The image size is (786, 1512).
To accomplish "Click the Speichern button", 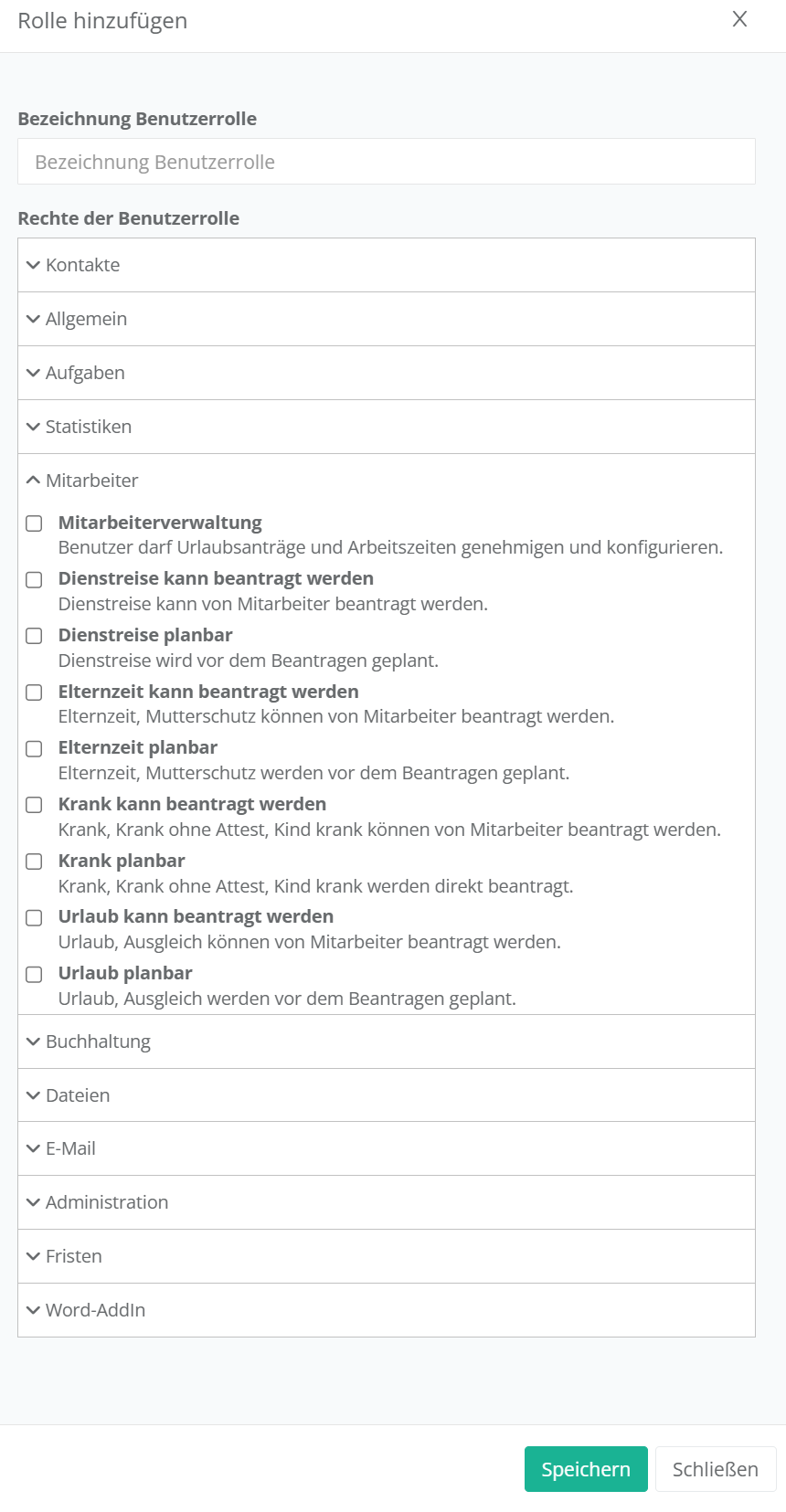I will click(x=586, y=1469).
